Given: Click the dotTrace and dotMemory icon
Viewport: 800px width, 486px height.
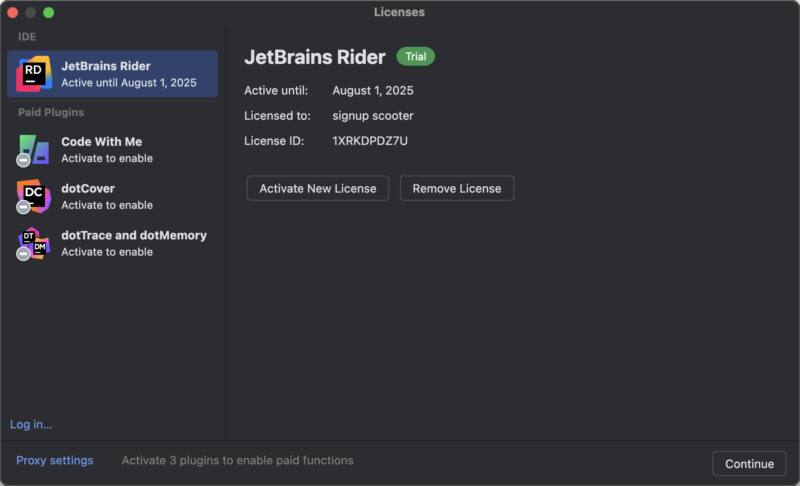Looking at the screenshot, I should click(x=33, y=243).
